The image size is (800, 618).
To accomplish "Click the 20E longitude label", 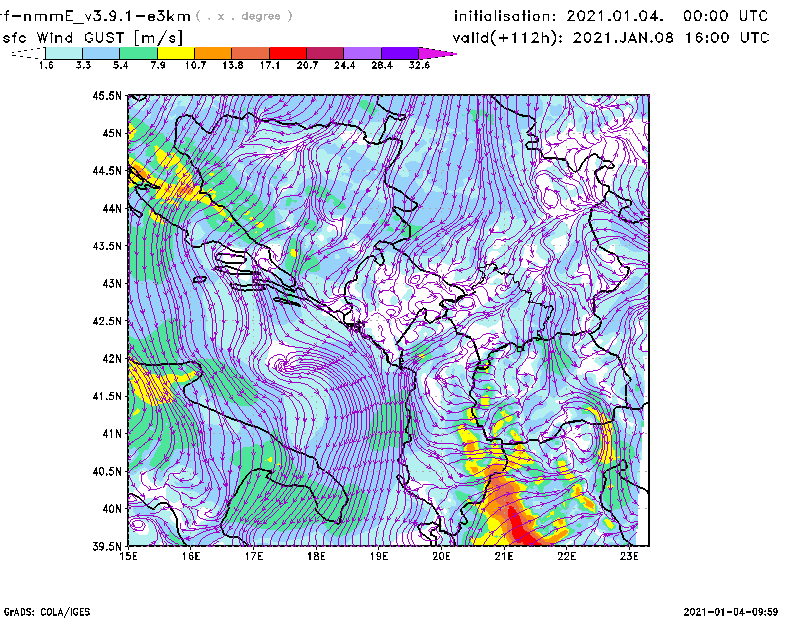I will [441, 556].
